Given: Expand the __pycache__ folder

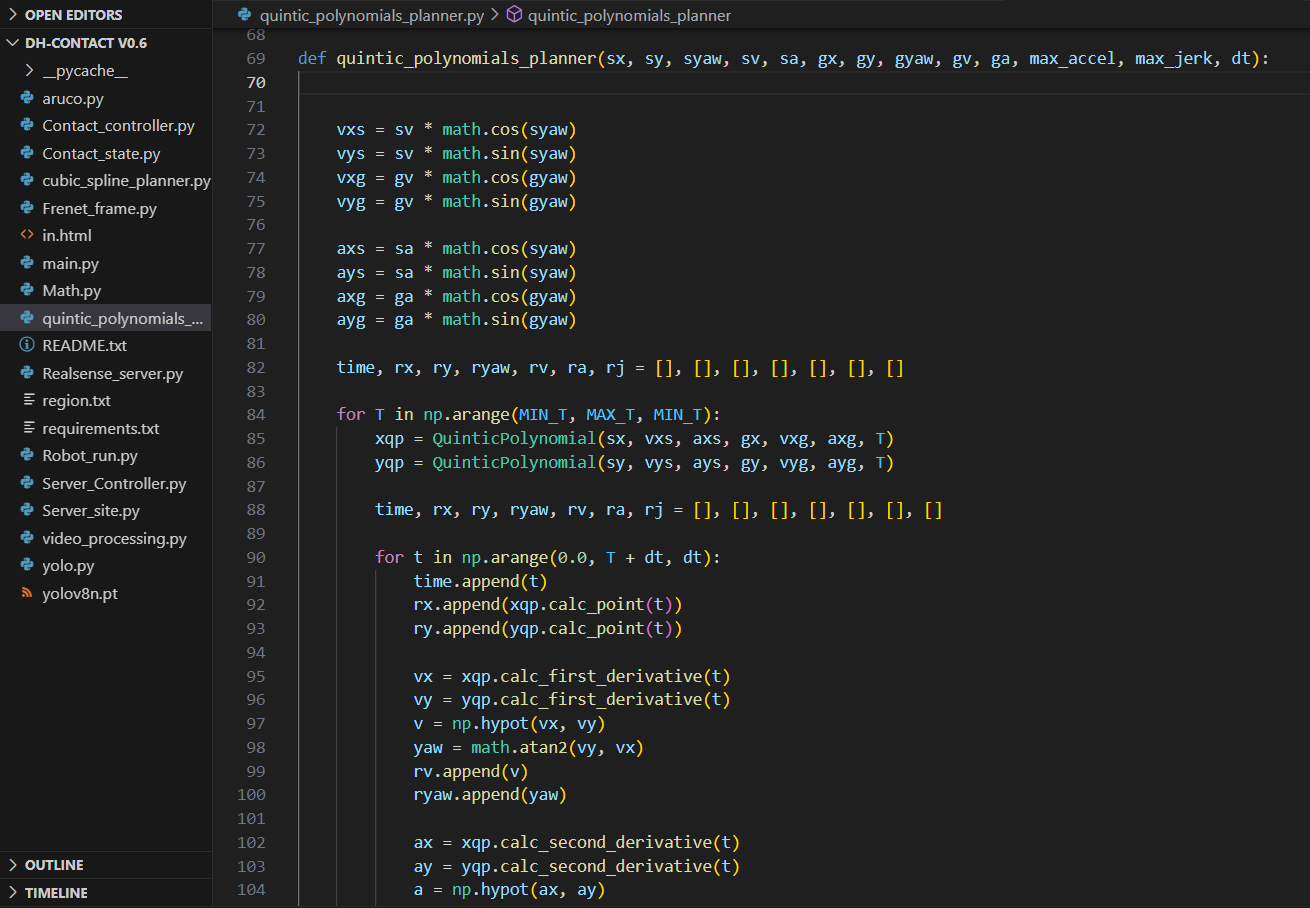Looking at the screenshot, I should 29,71.
